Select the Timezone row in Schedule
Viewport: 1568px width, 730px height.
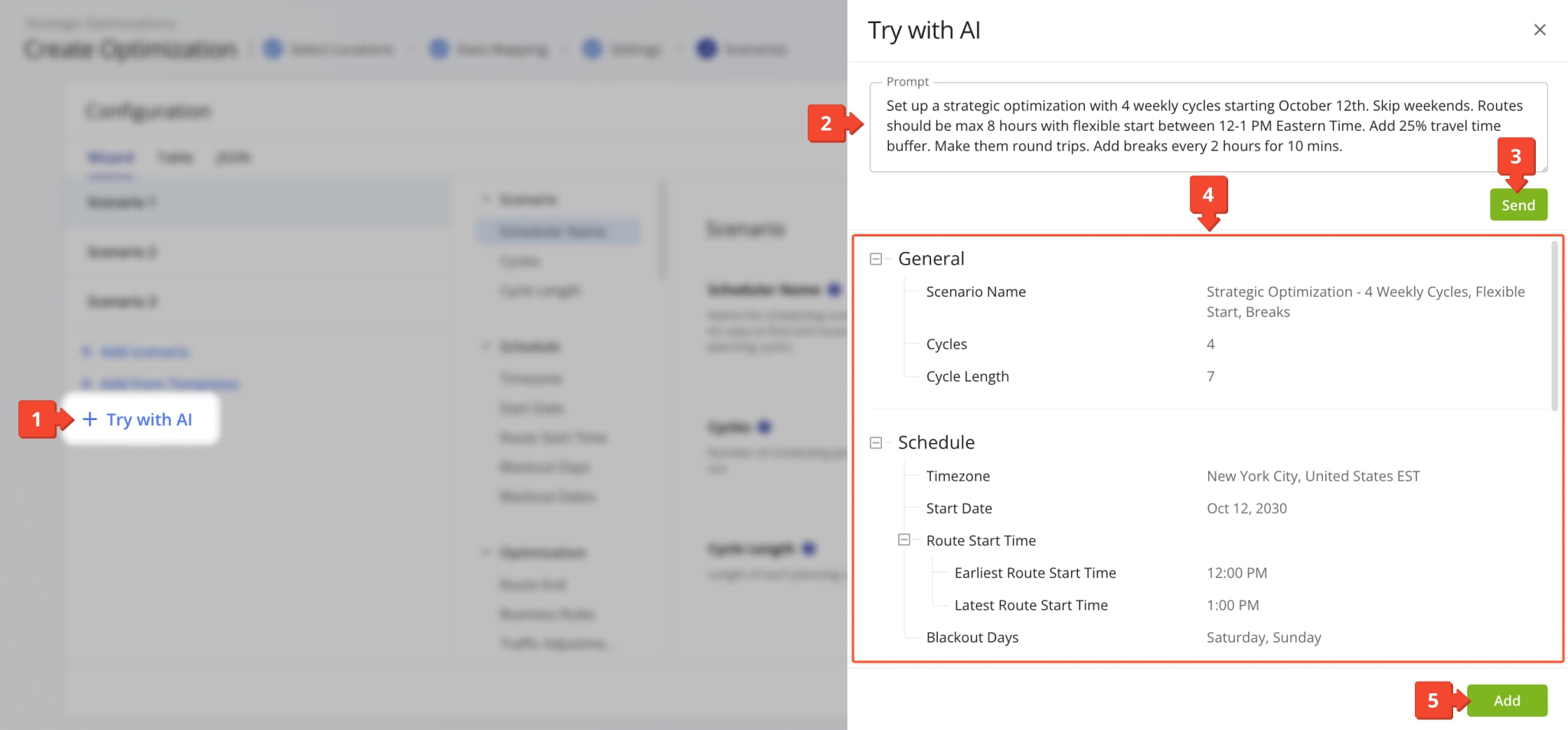pyautogui.click(x=958, y=476)
